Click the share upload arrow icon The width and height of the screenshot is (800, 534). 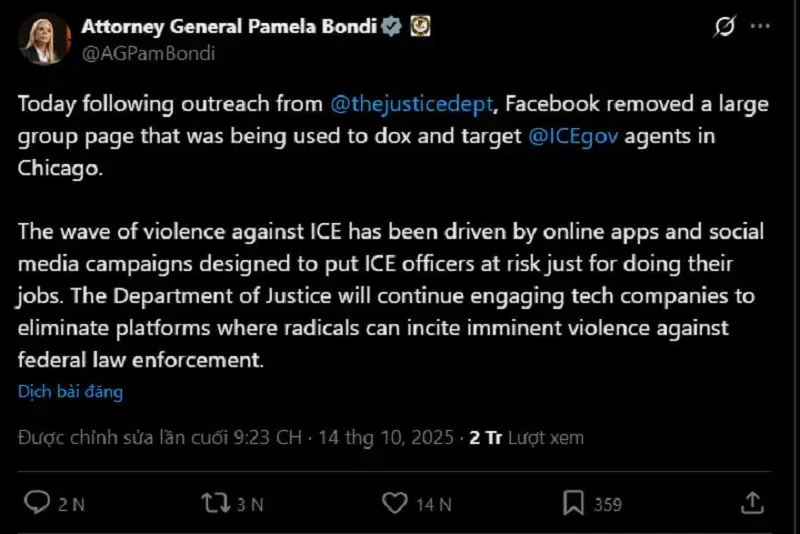tap(753, 503)
